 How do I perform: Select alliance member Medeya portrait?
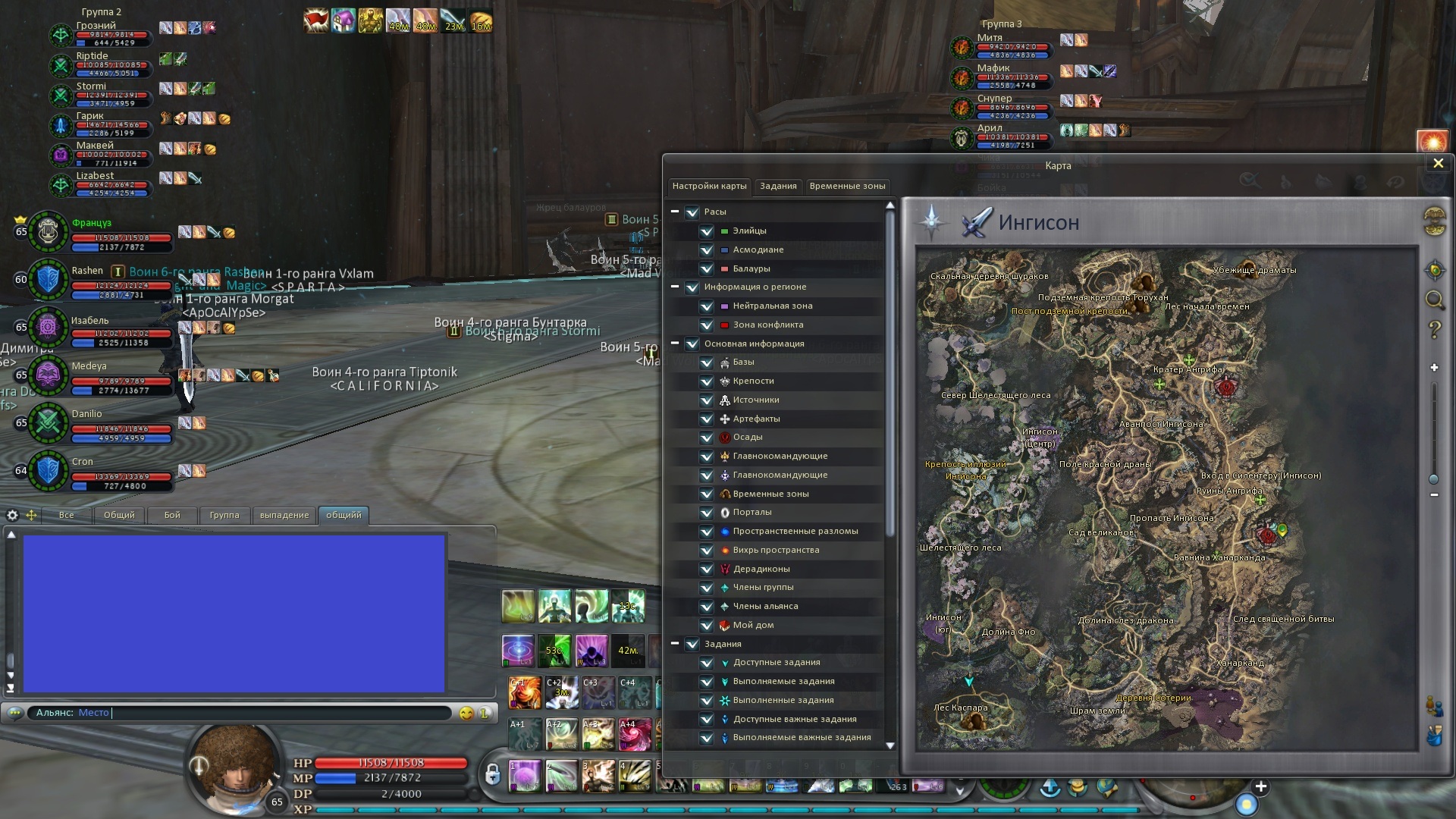49,375
